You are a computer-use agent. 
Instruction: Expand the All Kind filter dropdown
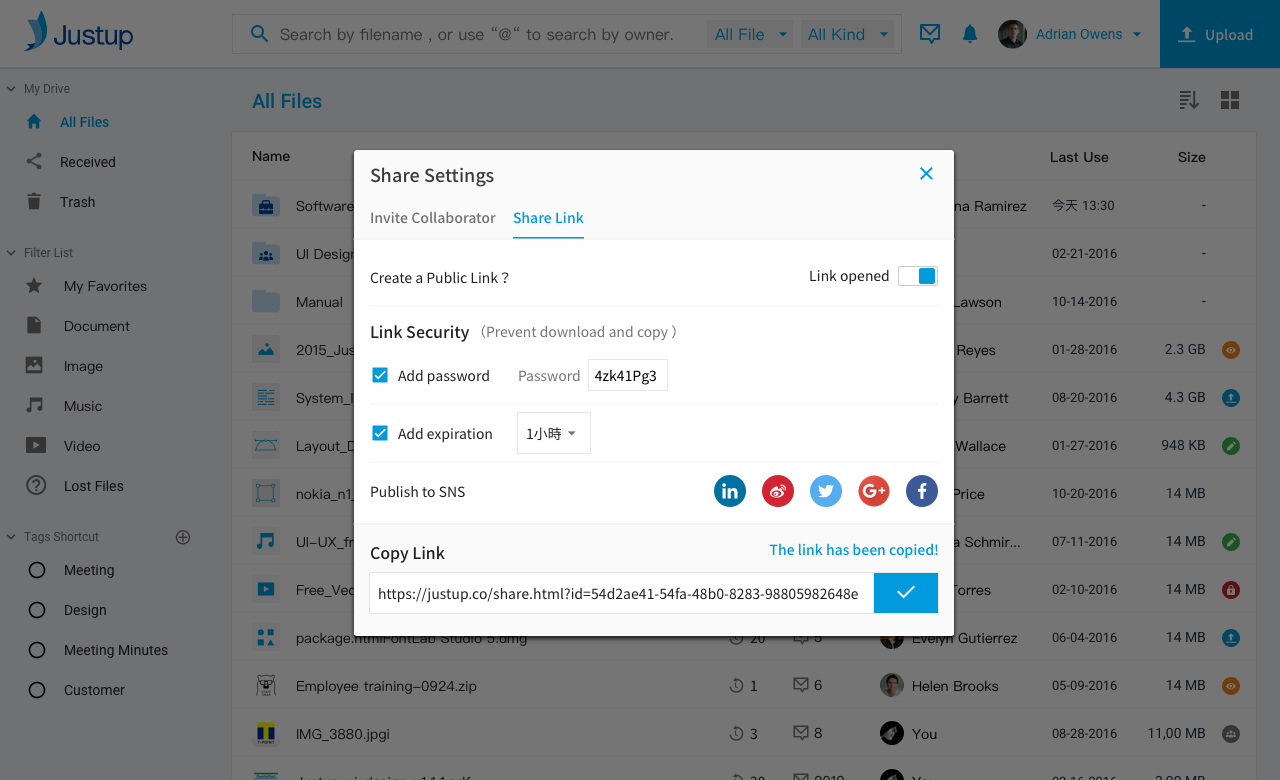[x=847, y=33]
